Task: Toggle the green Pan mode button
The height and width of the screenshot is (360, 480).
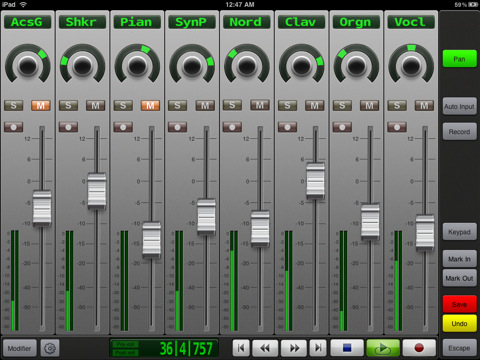Action: 459,59
